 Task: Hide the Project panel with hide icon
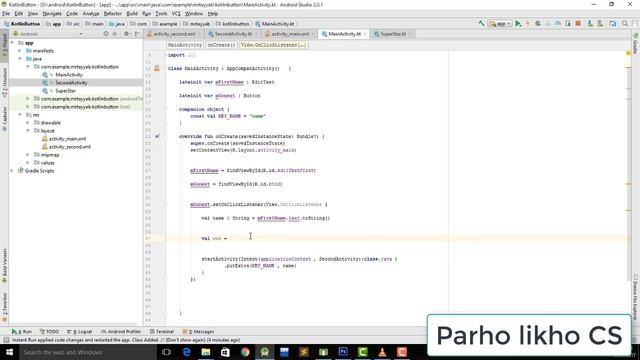(137, 34)
